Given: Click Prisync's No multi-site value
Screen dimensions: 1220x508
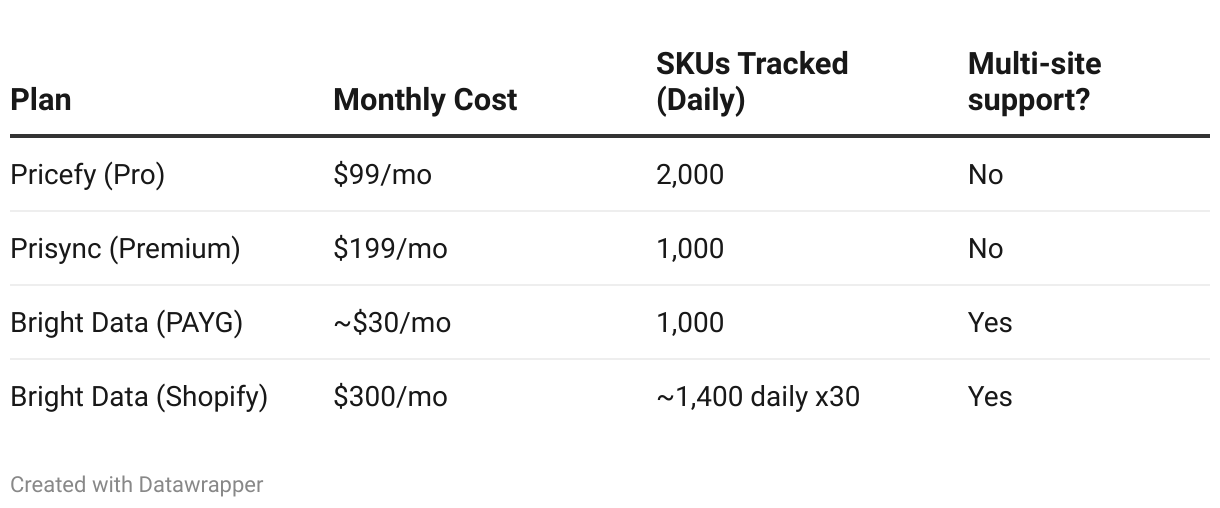Looking at the screenshot, I should [985, 249].
